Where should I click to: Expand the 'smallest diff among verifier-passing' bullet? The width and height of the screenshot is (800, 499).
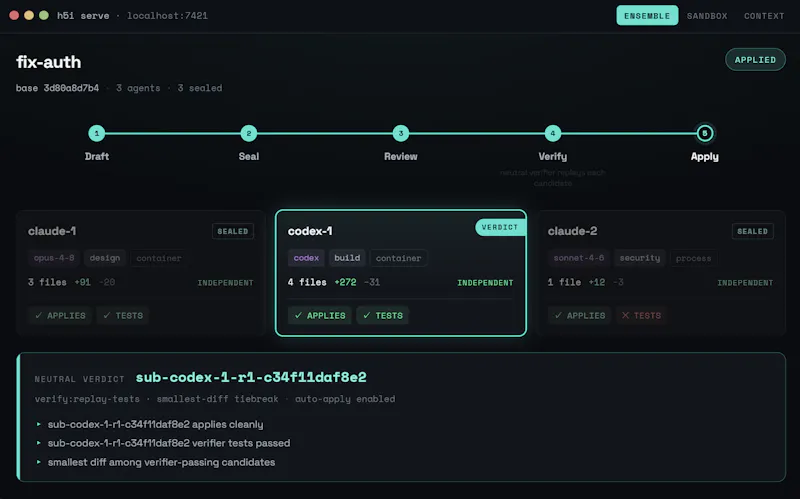[161, 462]
